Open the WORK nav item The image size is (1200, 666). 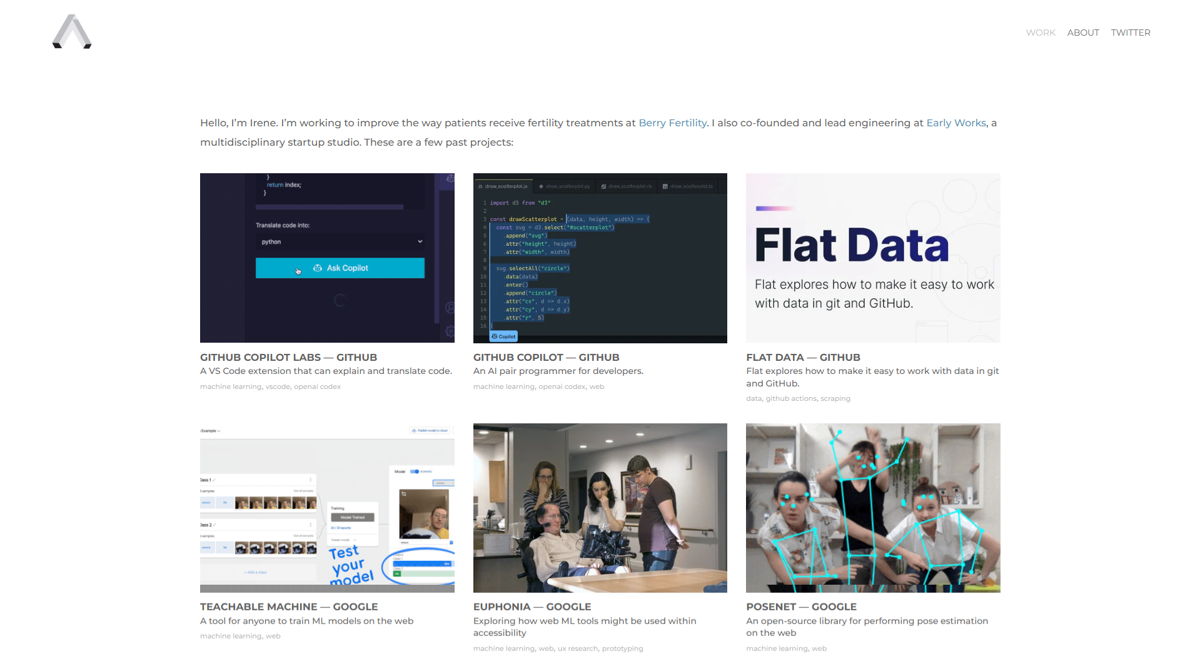click(1040, 33)
